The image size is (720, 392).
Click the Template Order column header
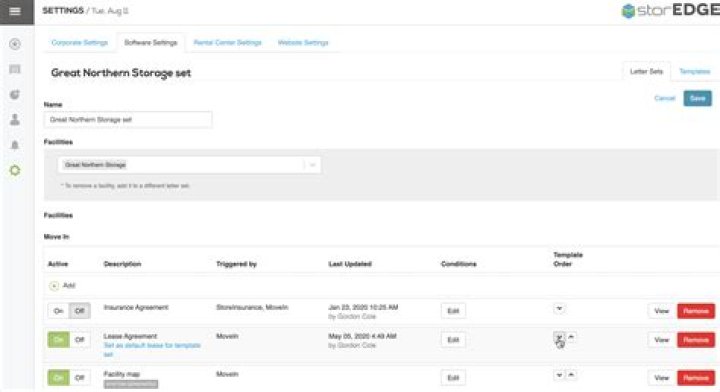click(568, 259)
